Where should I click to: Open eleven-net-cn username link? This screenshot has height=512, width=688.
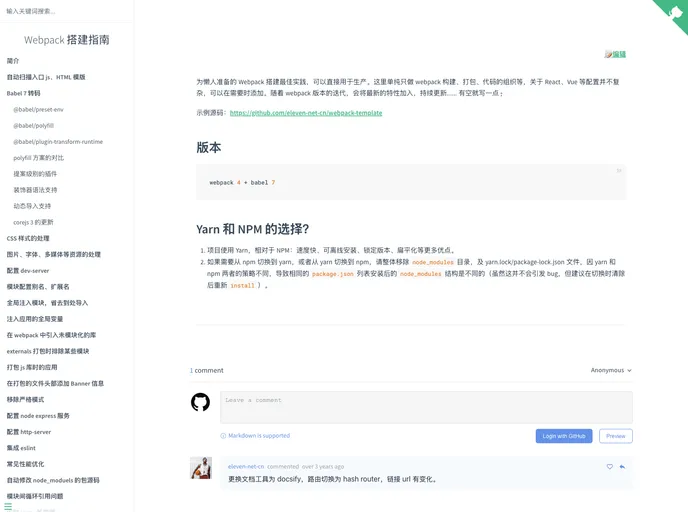point(246,466)
